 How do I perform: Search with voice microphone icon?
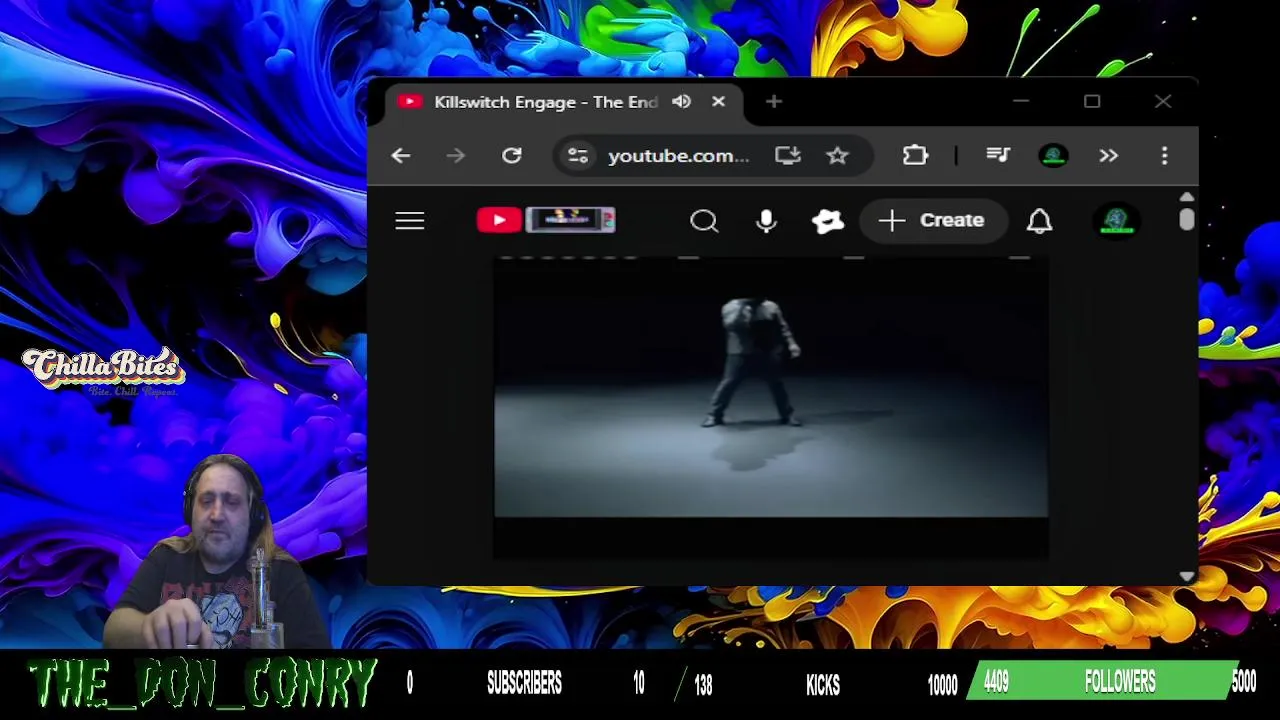tap(766, 221)
